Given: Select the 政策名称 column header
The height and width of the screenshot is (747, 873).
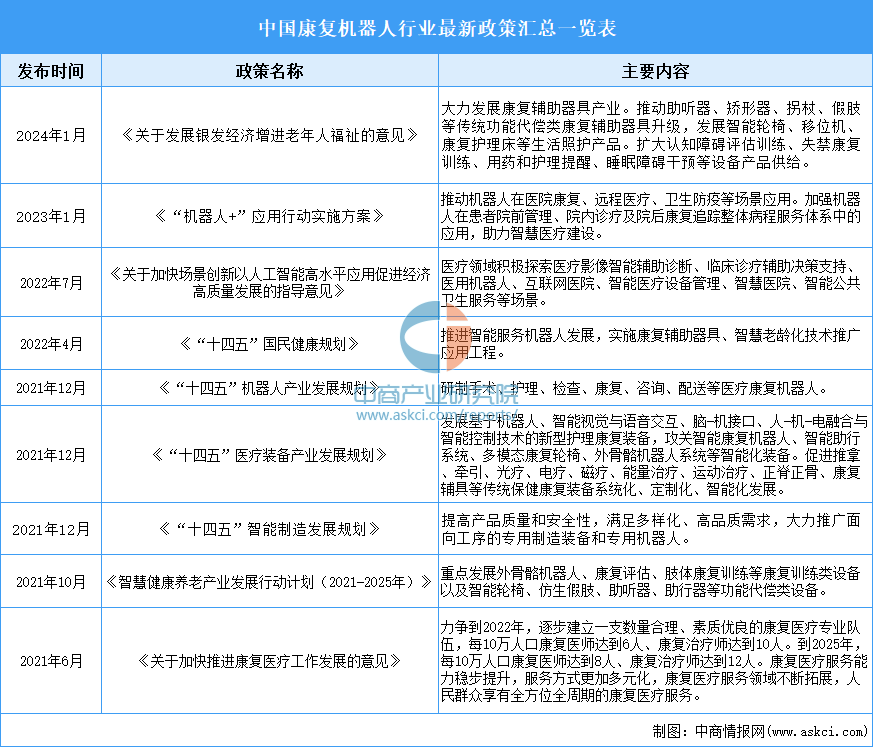Looking at the screenshot, I should pyautogui.click(x=269, y=72).
